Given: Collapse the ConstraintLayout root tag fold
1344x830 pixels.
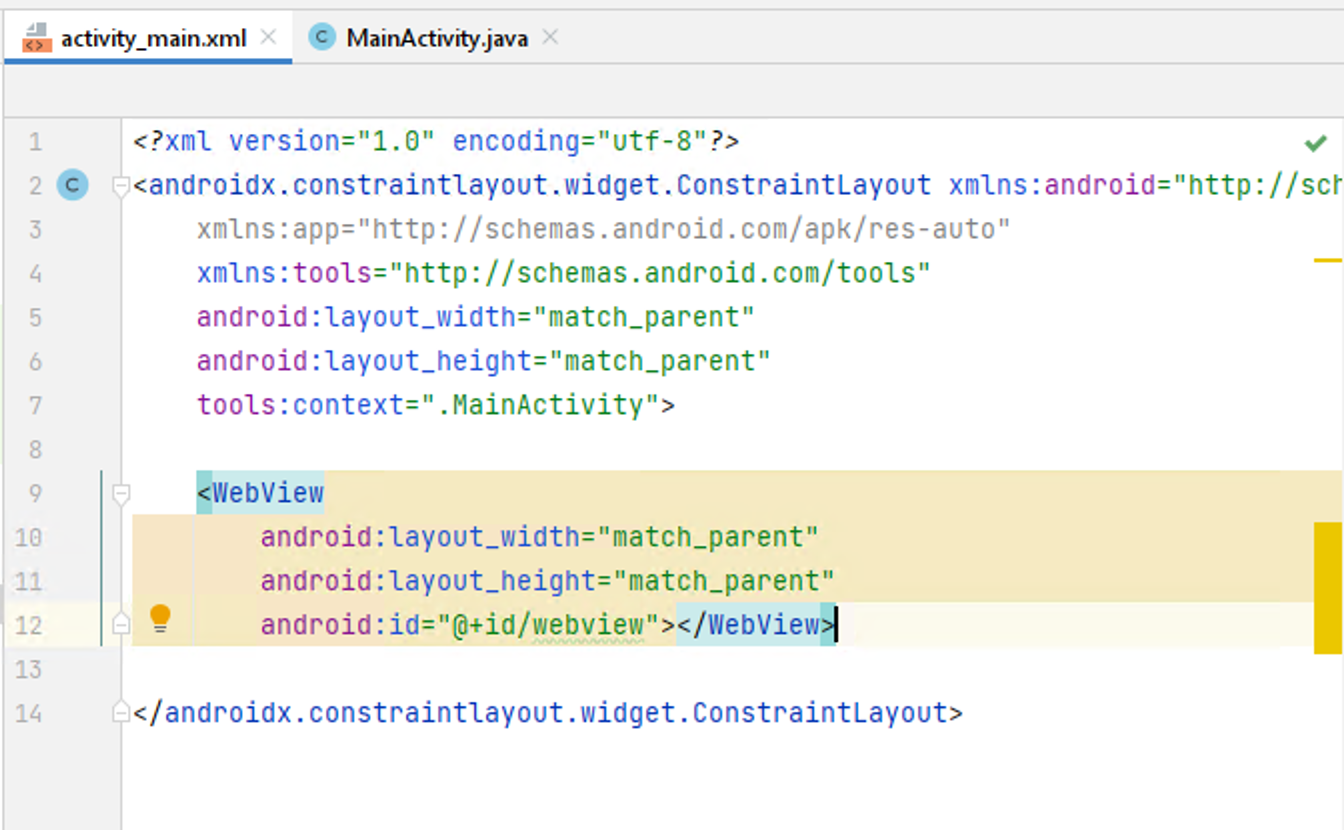Looking at the screenshot, I should click(121, 186).
